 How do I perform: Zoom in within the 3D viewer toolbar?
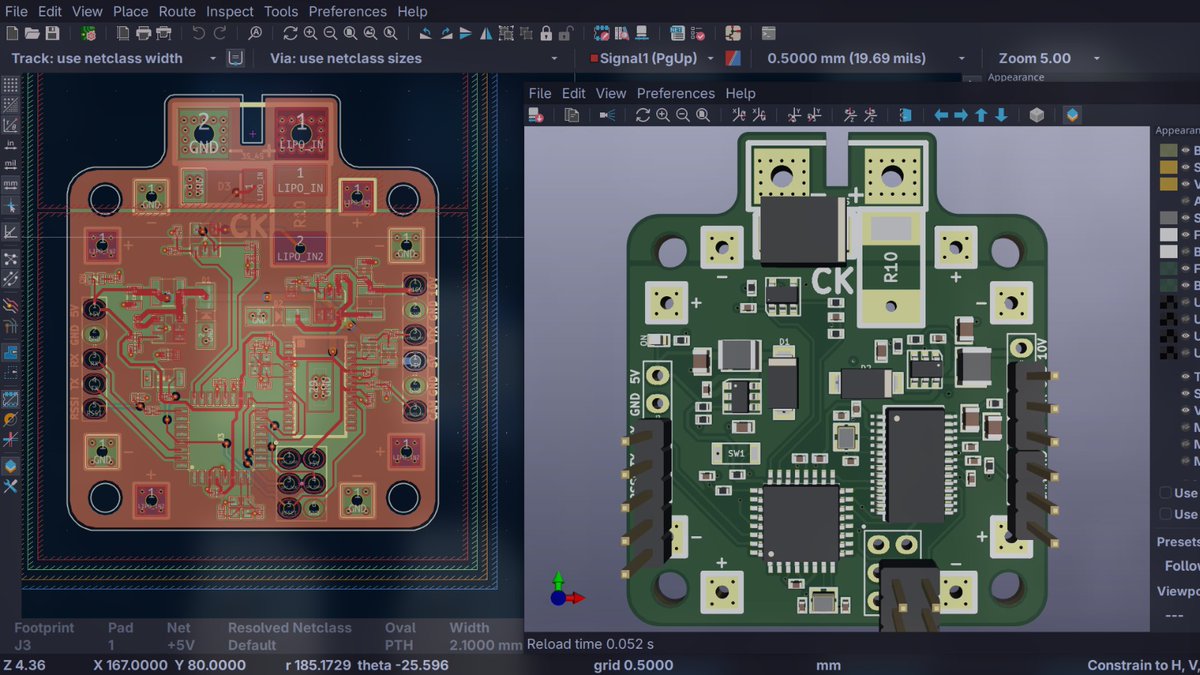663,115
